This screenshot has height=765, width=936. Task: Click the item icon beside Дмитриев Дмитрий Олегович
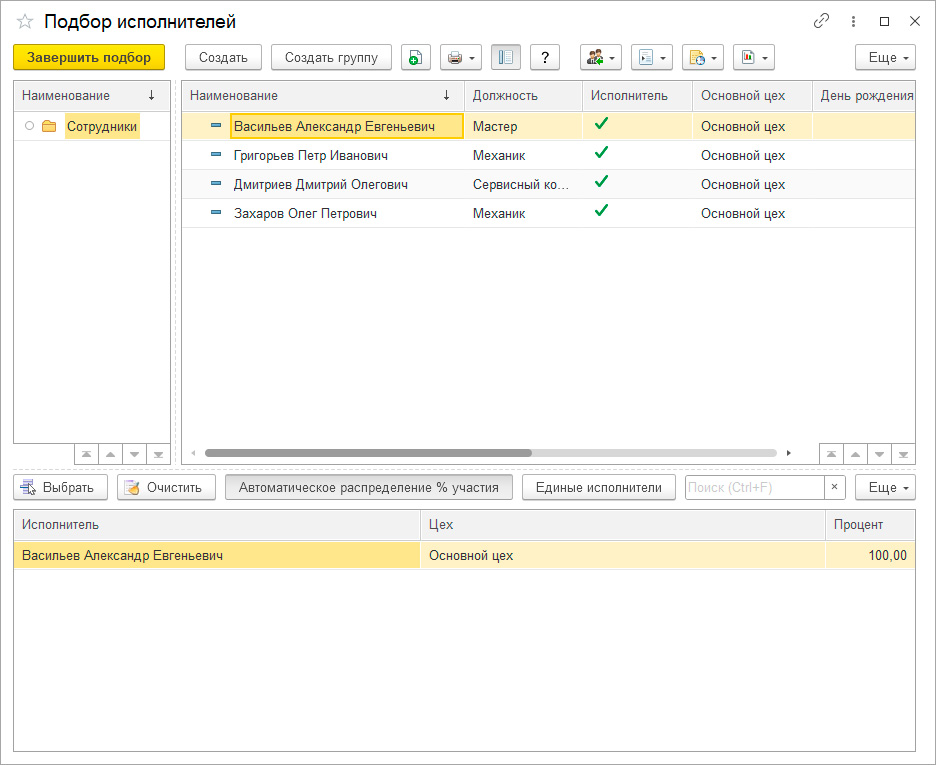pos(216,183)
